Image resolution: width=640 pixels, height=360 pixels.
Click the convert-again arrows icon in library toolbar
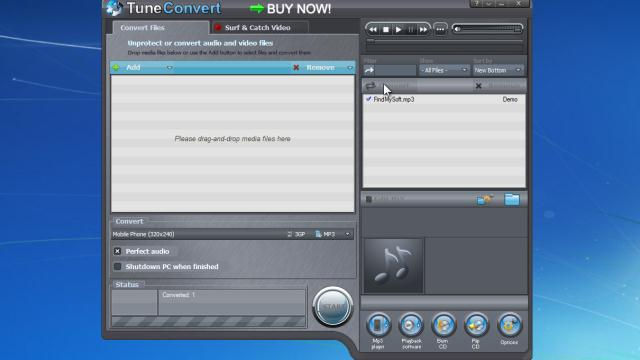tap(371, 86)
